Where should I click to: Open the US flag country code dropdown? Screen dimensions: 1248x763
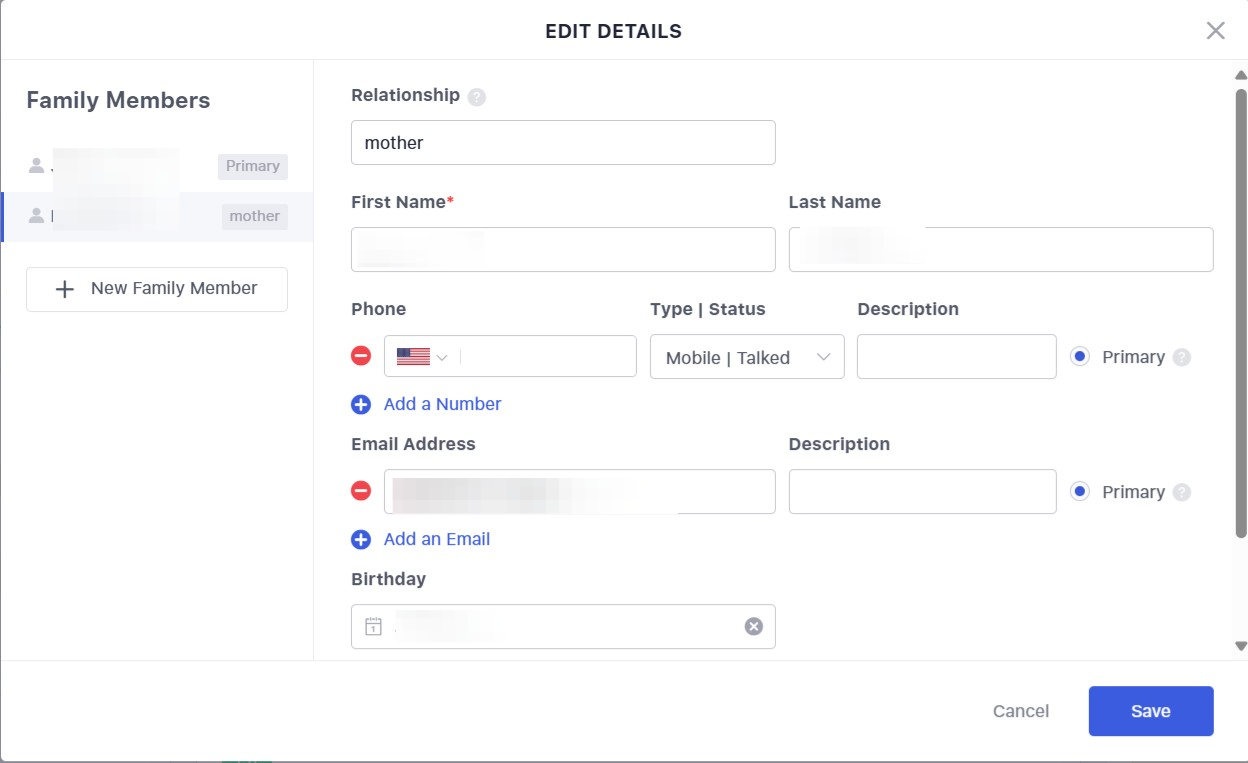coord(421,357)
